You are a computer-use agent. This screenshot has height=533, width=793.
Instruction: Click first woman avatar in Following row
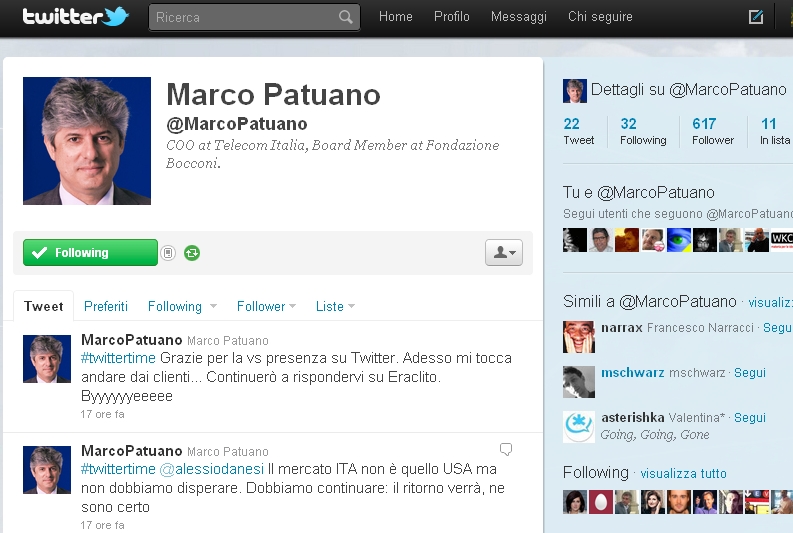coord(575,502)
